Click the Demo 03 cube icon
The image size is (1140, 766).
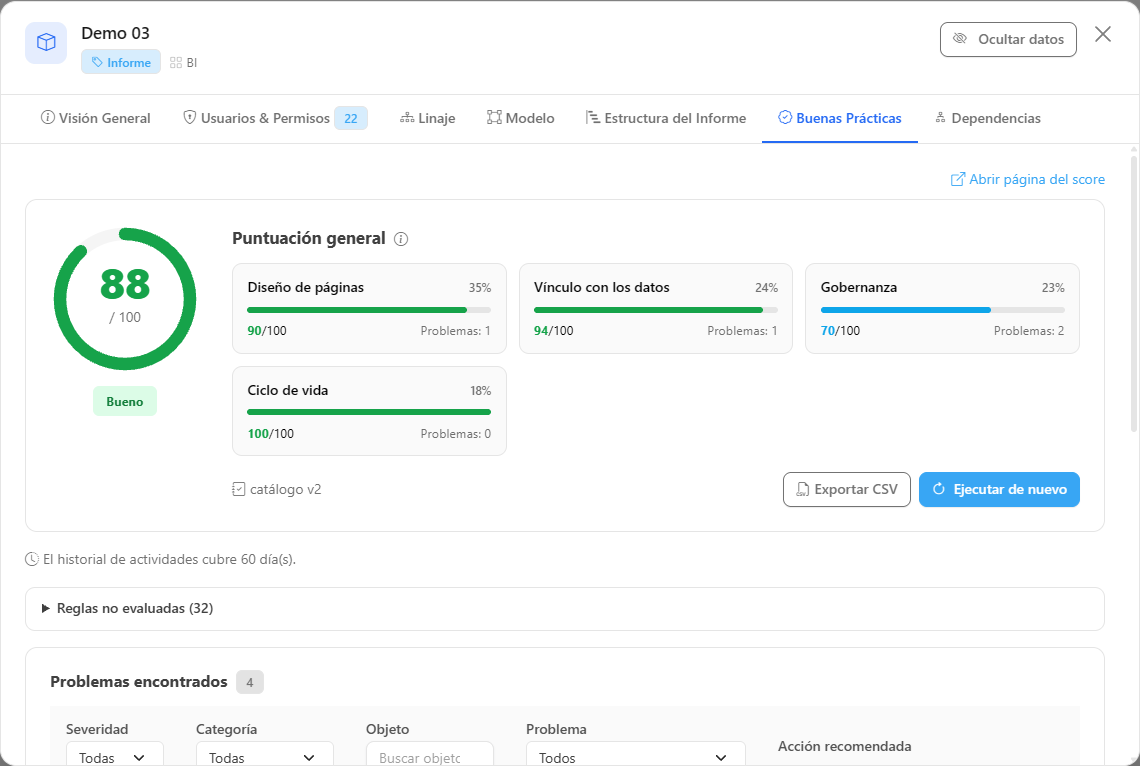point(46,42)
